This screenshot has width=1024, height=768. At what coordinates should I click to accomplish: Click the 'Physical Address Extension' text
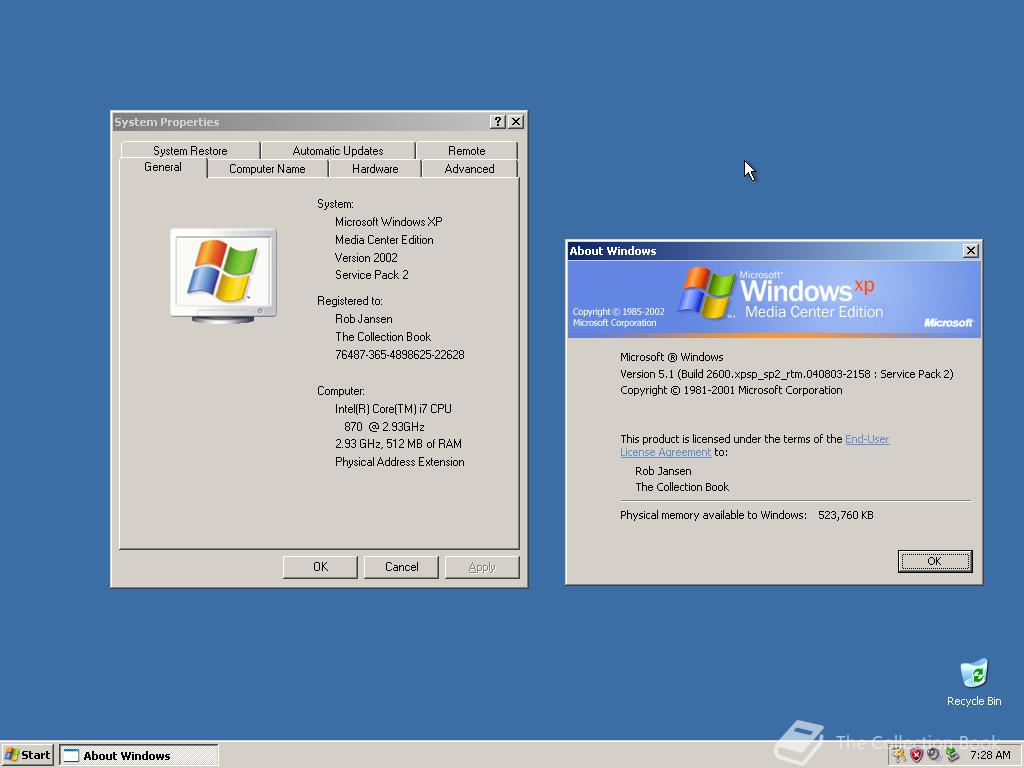400,462
